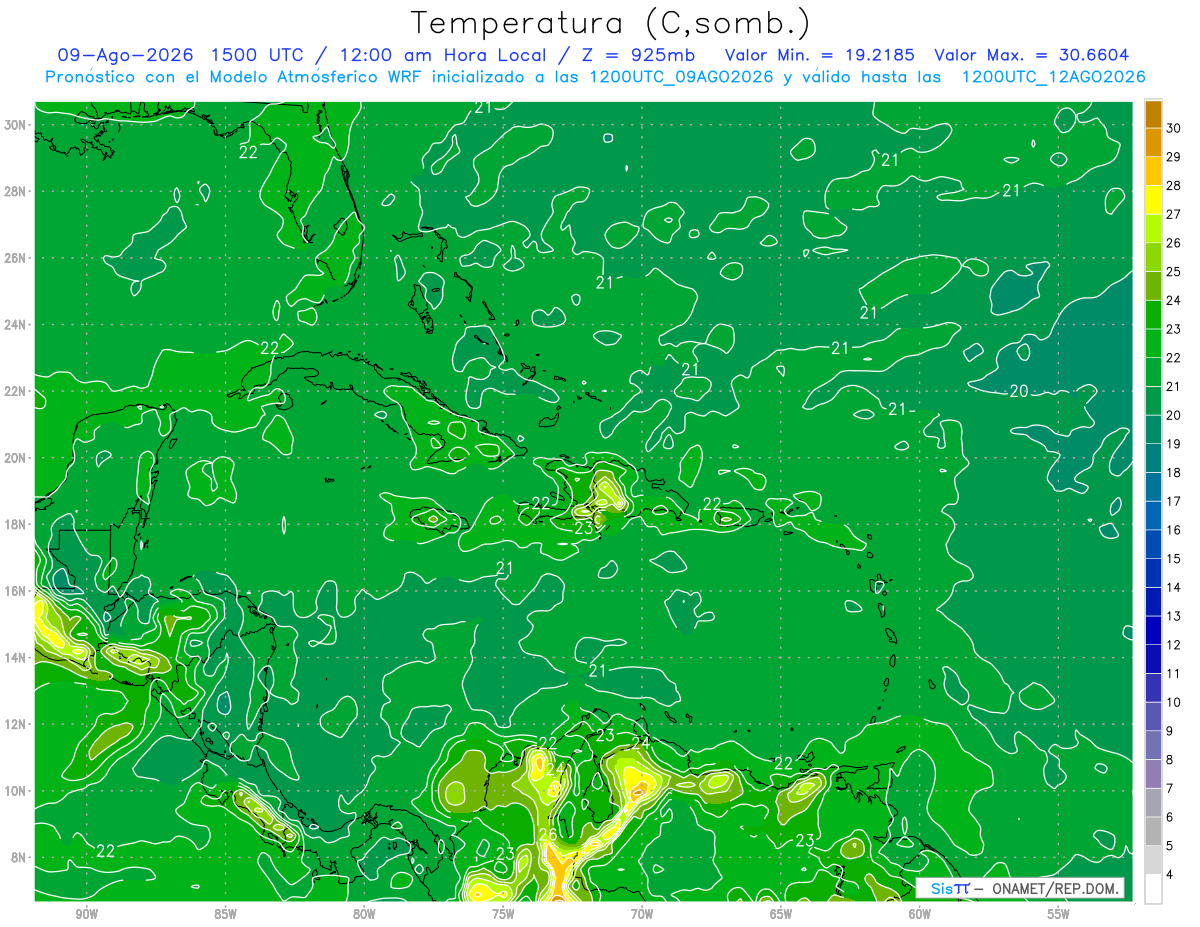This screenshot has height=927, width=1200.
Task: Click "Valor Min. = 19.2185" in the header
Action: pos(821,55)
